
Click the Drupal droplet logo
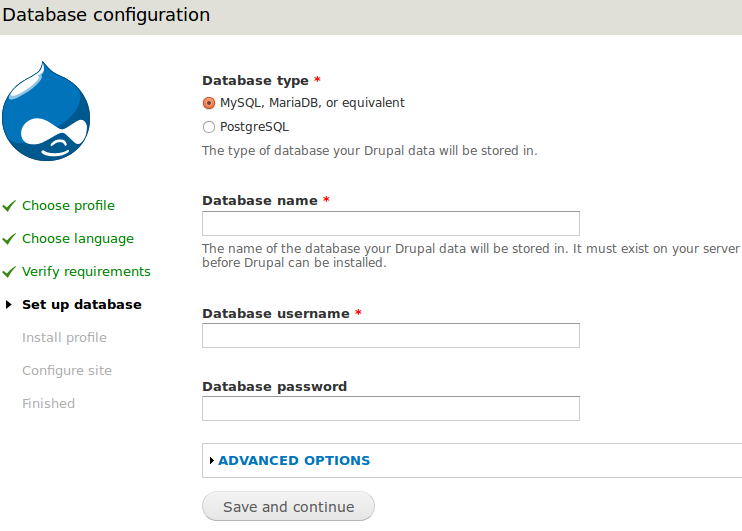pyautogui.click(x=47, y=112)
